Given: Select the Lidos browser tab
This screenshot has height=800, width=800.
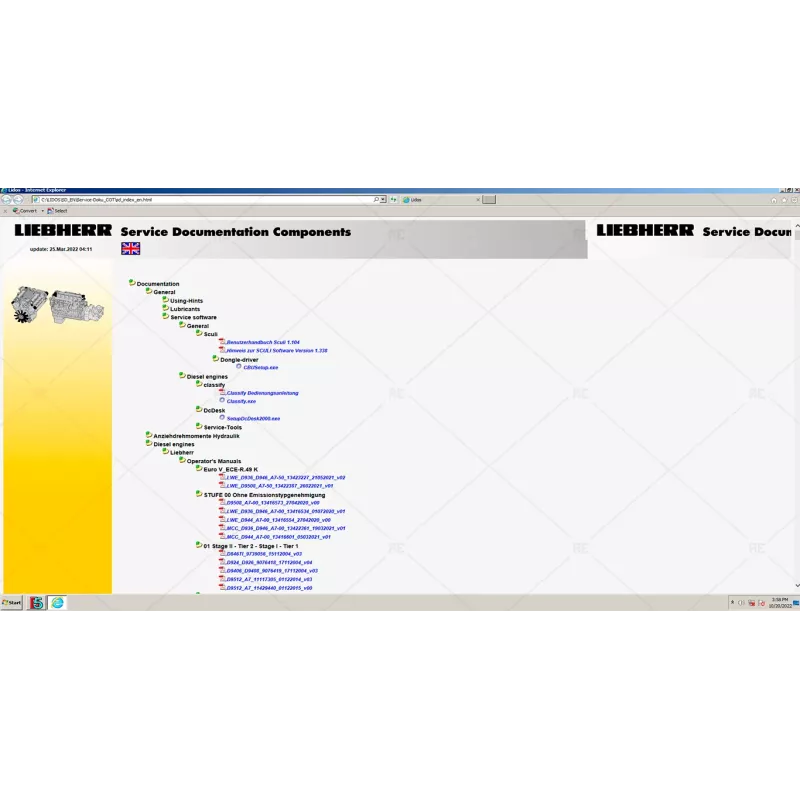Looking at the screenshot, I should point(414,199).
